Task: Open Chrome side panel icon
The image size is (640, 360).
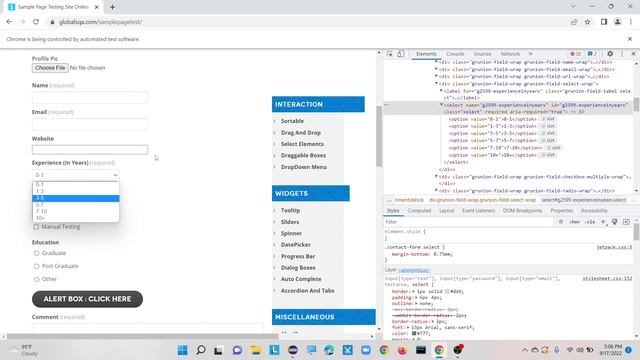Action: pos(604,22)
